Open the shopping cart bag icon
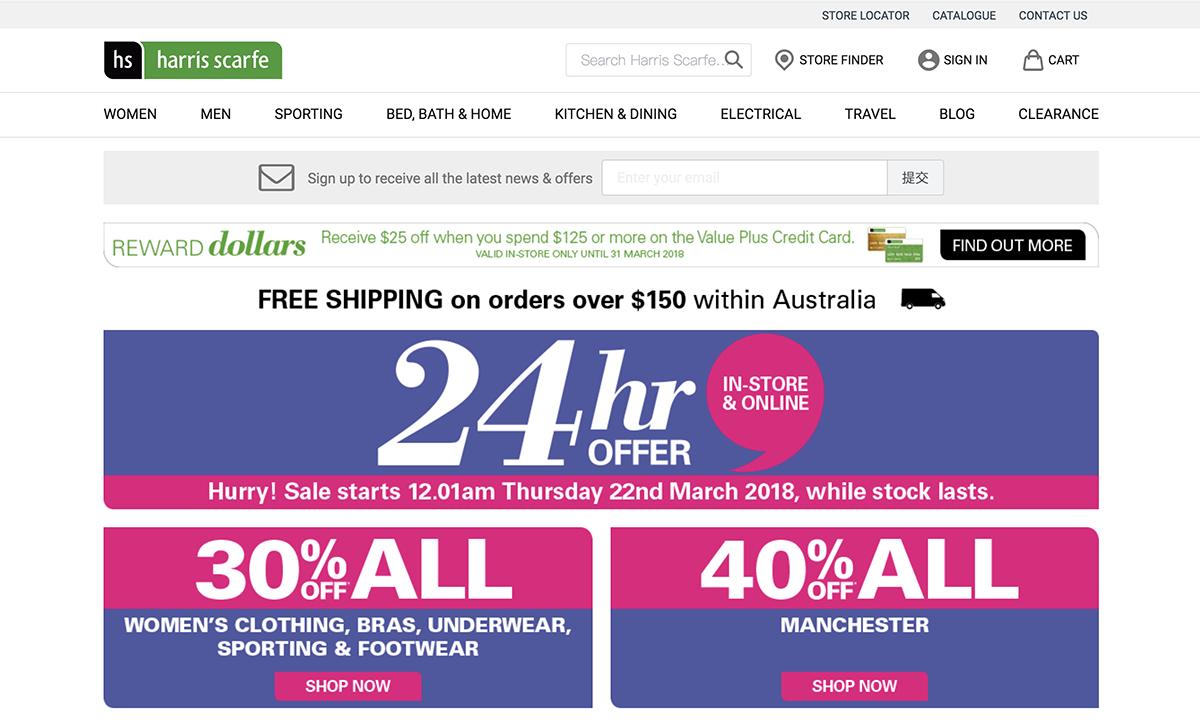The image size is (1200, 726). 1032,60
